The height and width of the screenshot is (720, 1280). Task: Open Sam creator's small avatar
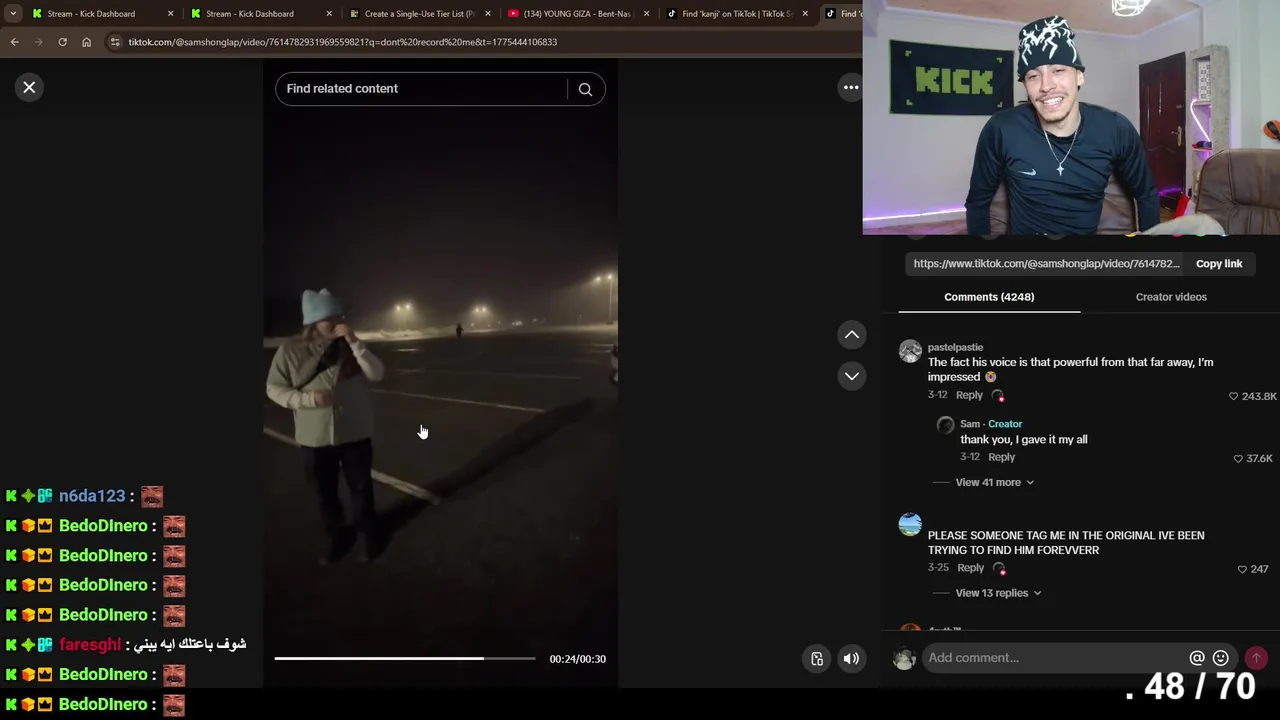(945, 426)
